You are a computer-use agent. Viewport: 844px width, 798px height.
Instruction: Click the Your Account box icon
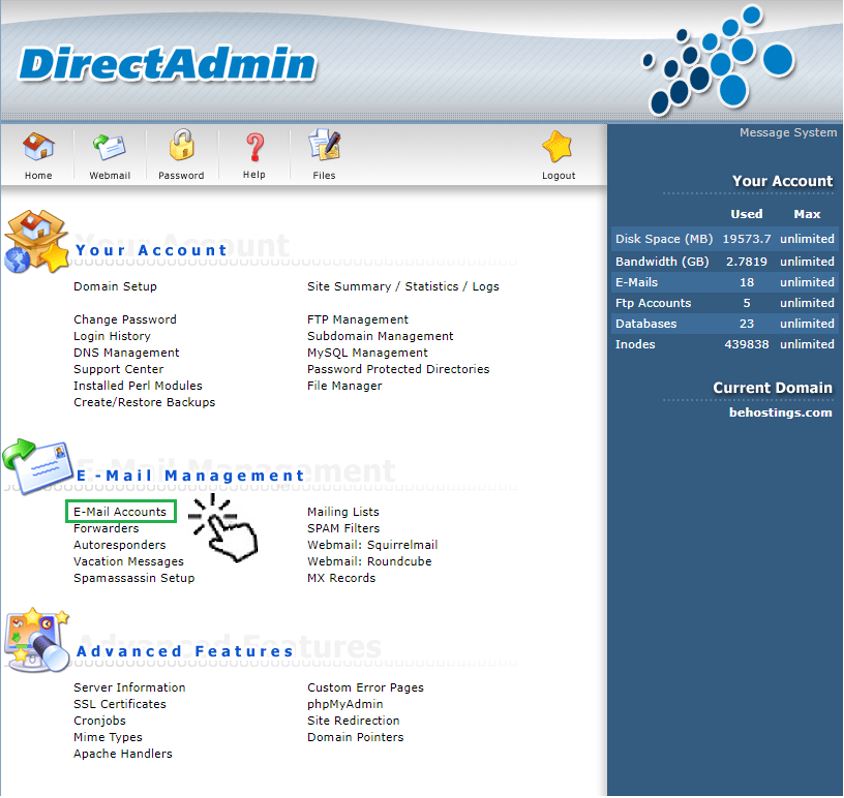36,242
